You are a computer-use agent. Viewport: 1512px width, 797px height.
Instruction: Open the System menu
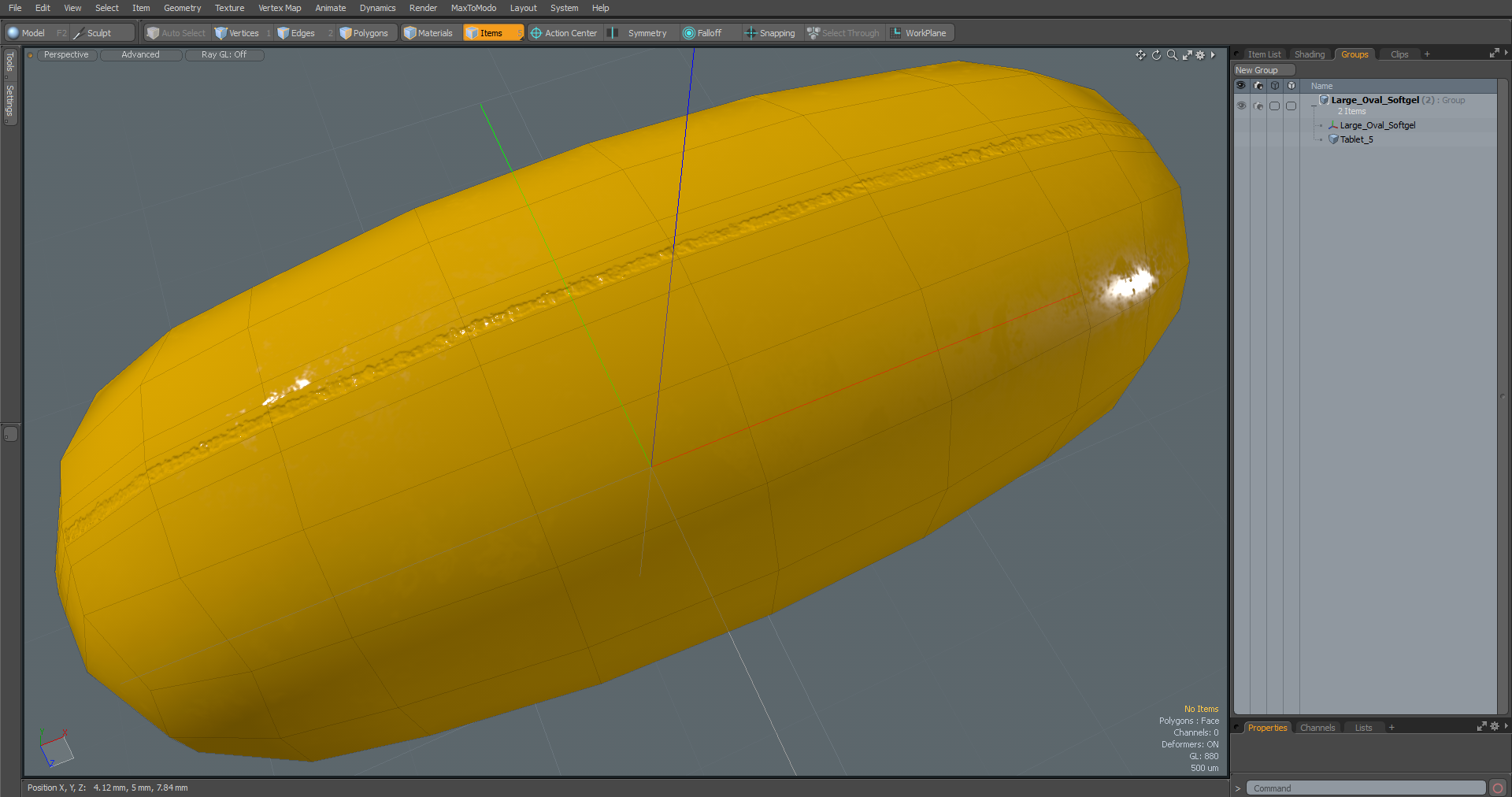coord(564,8)
